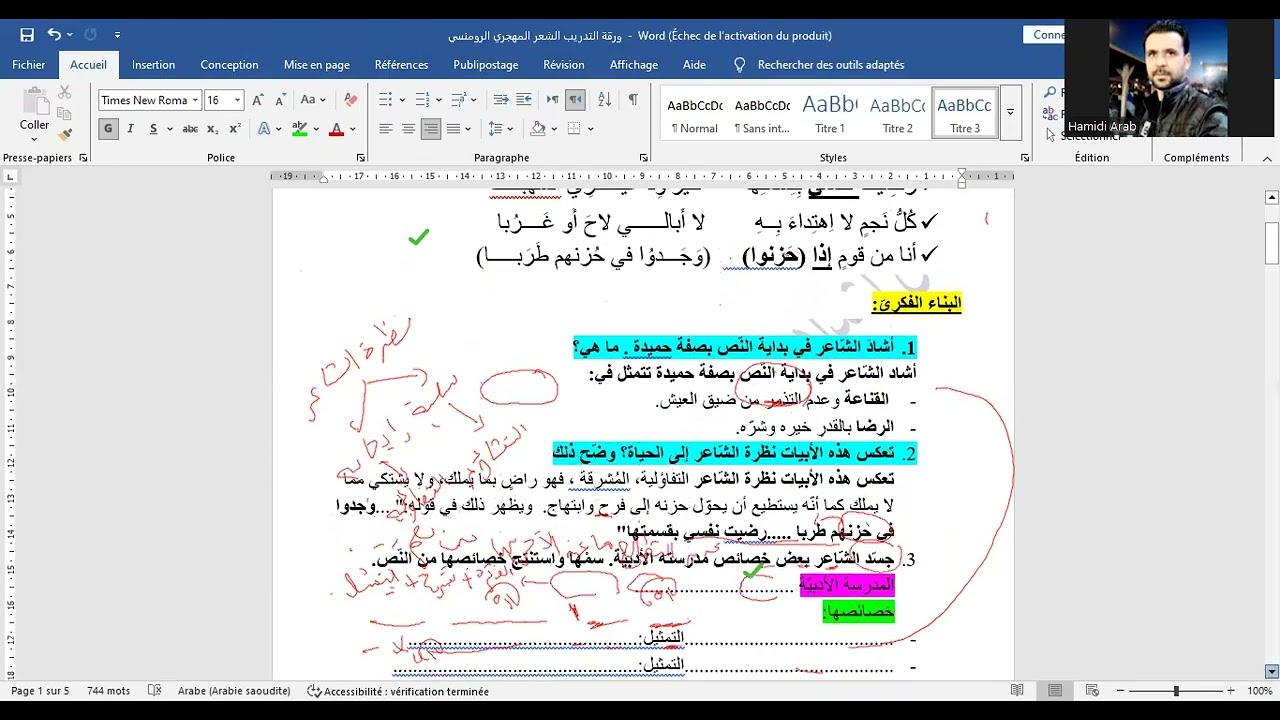Open the bullet list dropdown arrow
The image size is (1280, 720).
pos(402,100)
